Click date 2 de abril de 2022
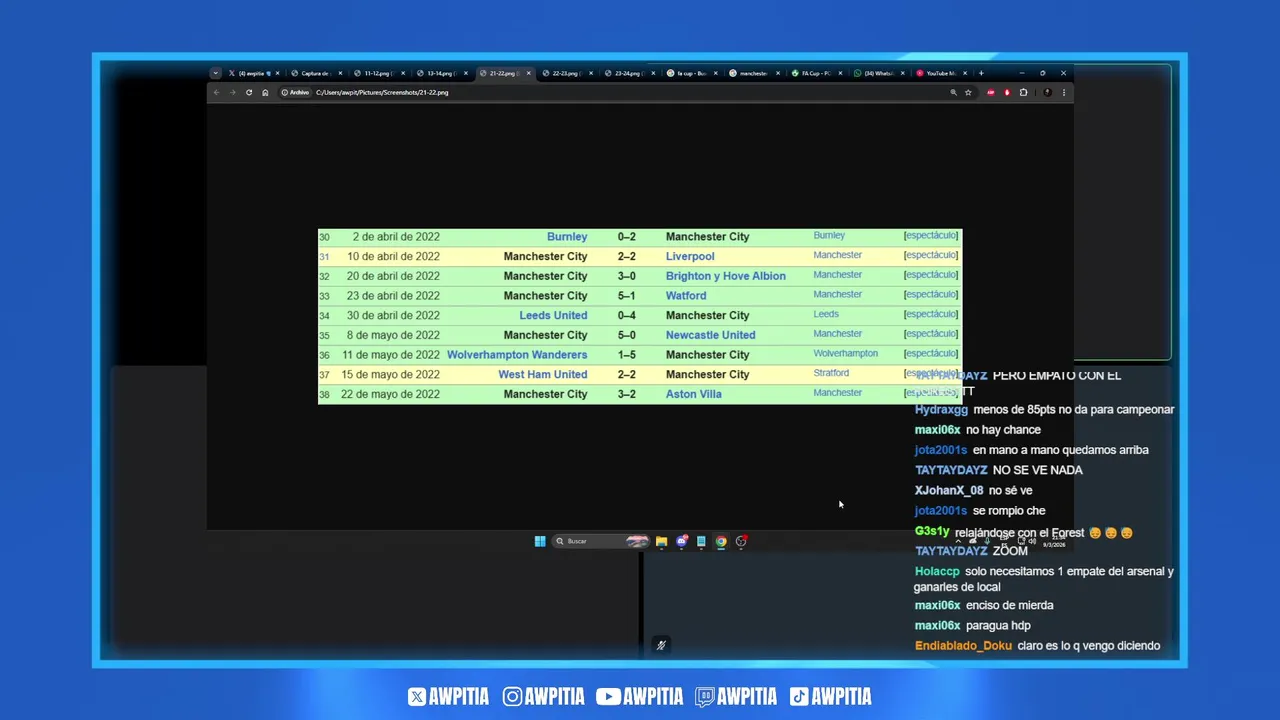The height and width of the screenshot is (720, 1280). [x=396, y=237]
